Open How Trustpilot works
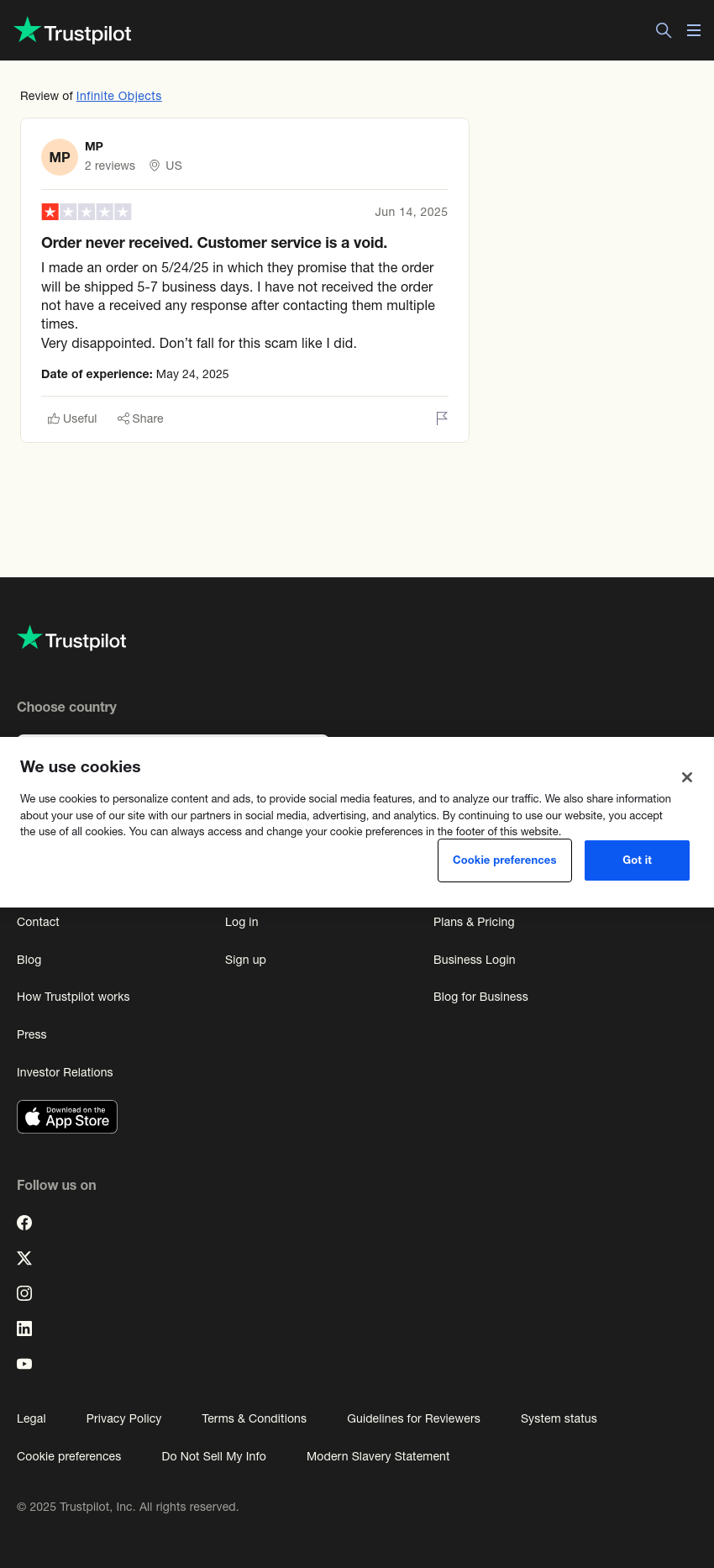 pos(73,997)
